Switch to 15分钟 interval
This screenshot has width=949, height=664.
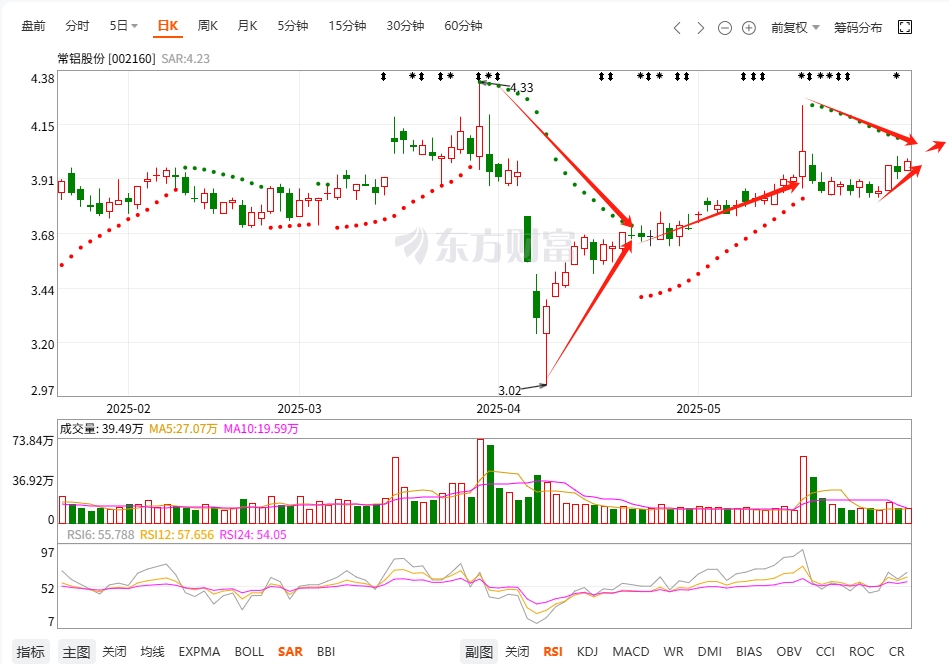[x=347, y=25]
